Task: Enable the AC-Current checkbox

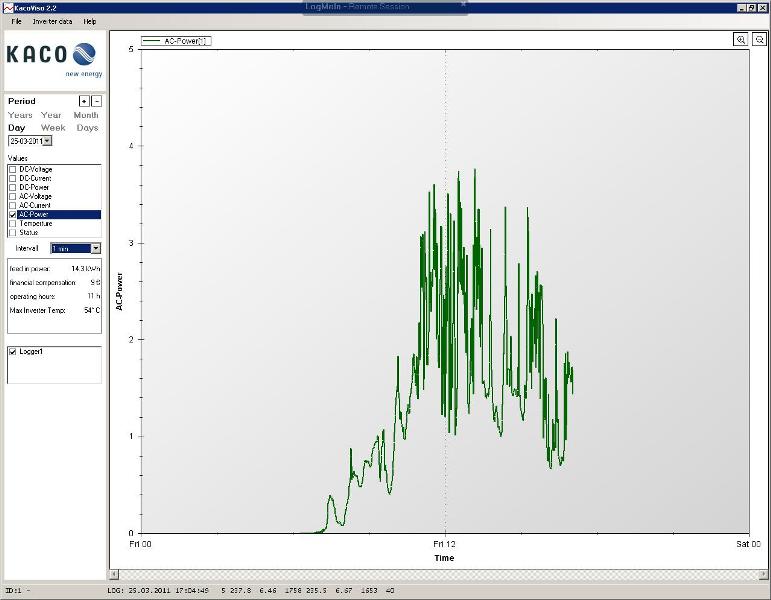Action: 13,206
